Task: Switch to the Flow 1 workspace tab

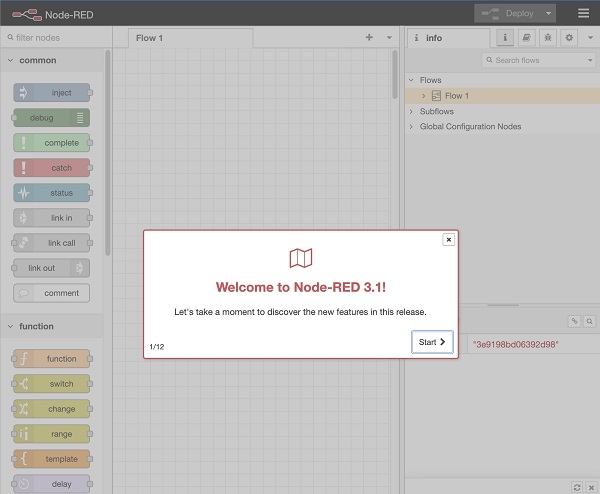Action: (x=190, y=38)
